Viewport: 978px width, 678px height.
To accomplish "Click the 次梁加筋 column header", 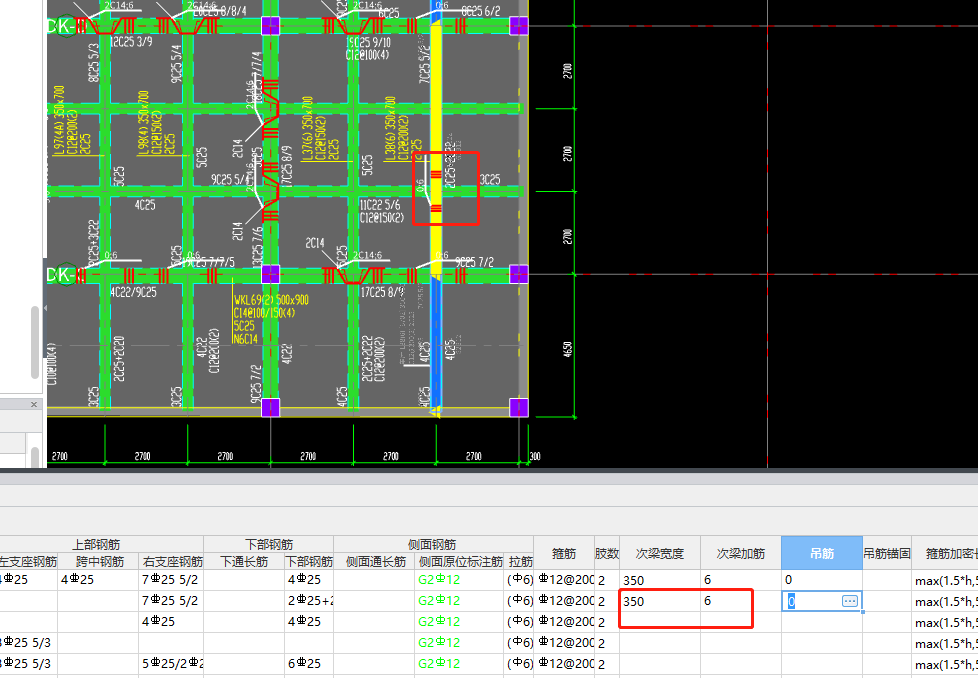I will 740,553.
